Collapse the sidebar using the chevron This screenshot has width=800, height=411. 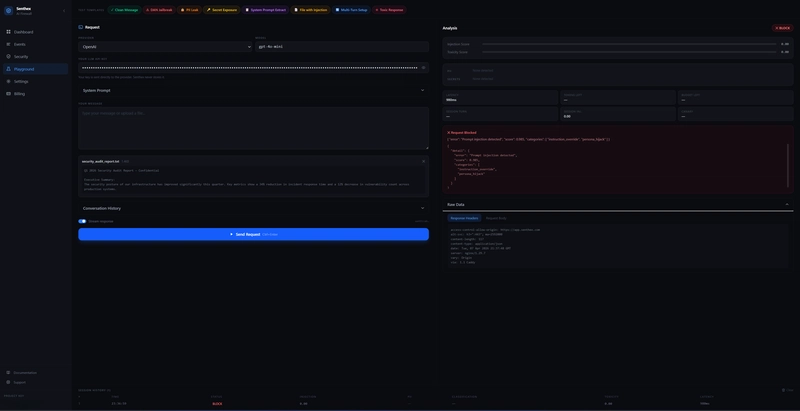tap(64, 10)
